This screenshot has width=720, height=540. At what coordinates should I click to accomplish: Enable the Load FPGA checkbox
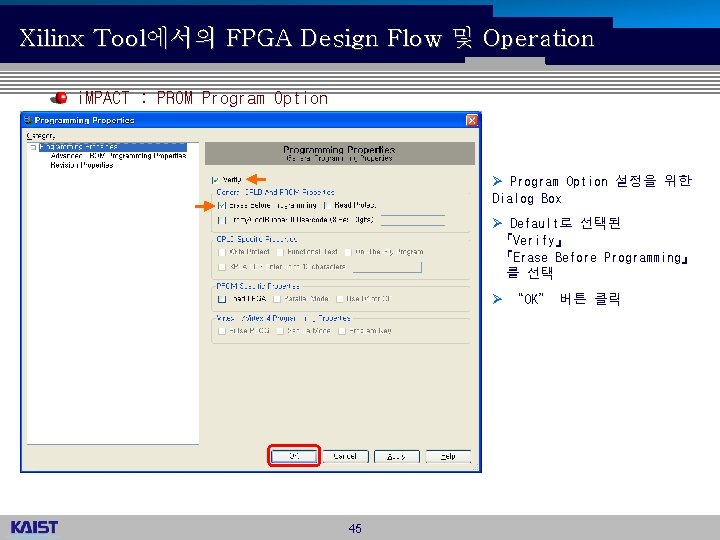(222, 299)
